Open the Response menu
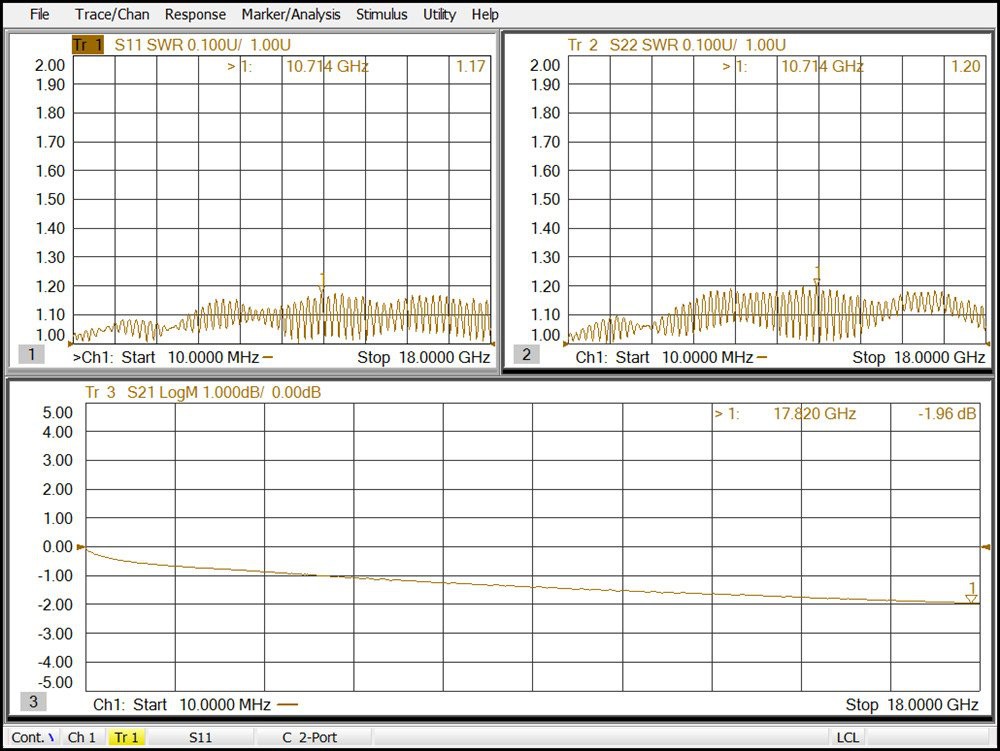 point(195,14)
